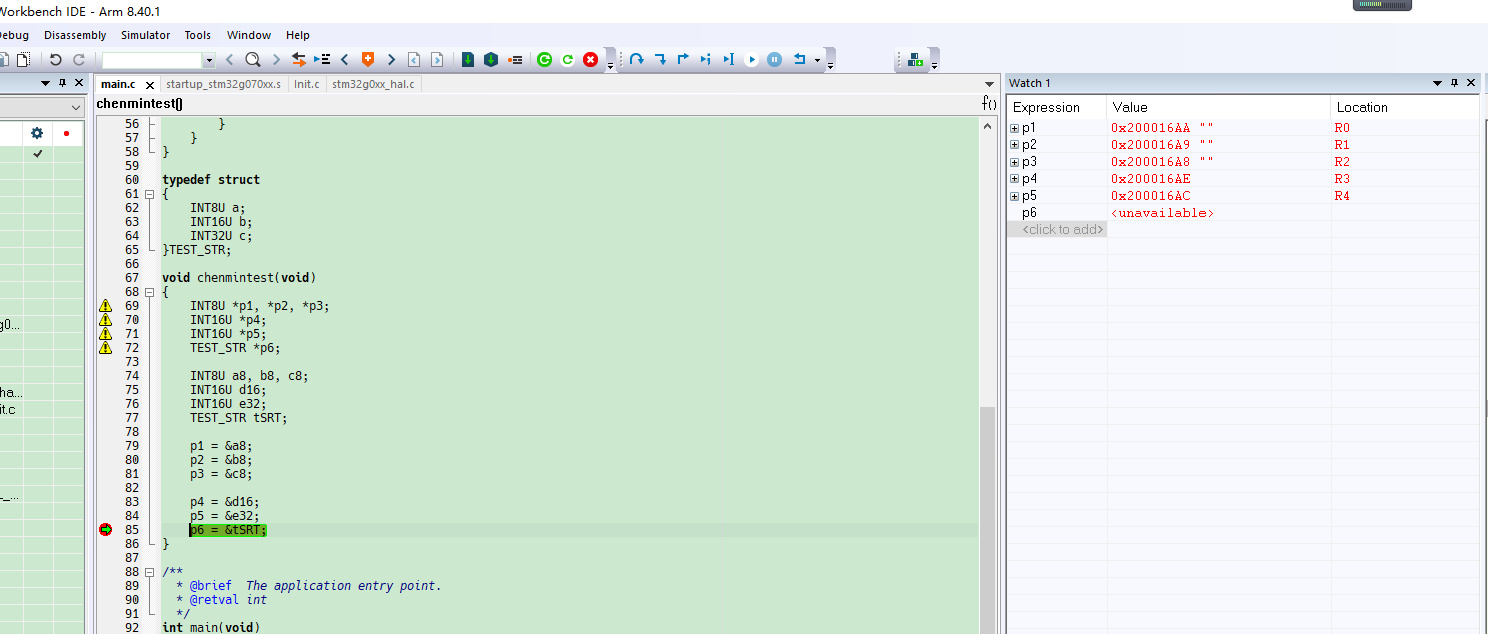
Task: Jump to previous bookmark
Action: click(x=345, y=60)
